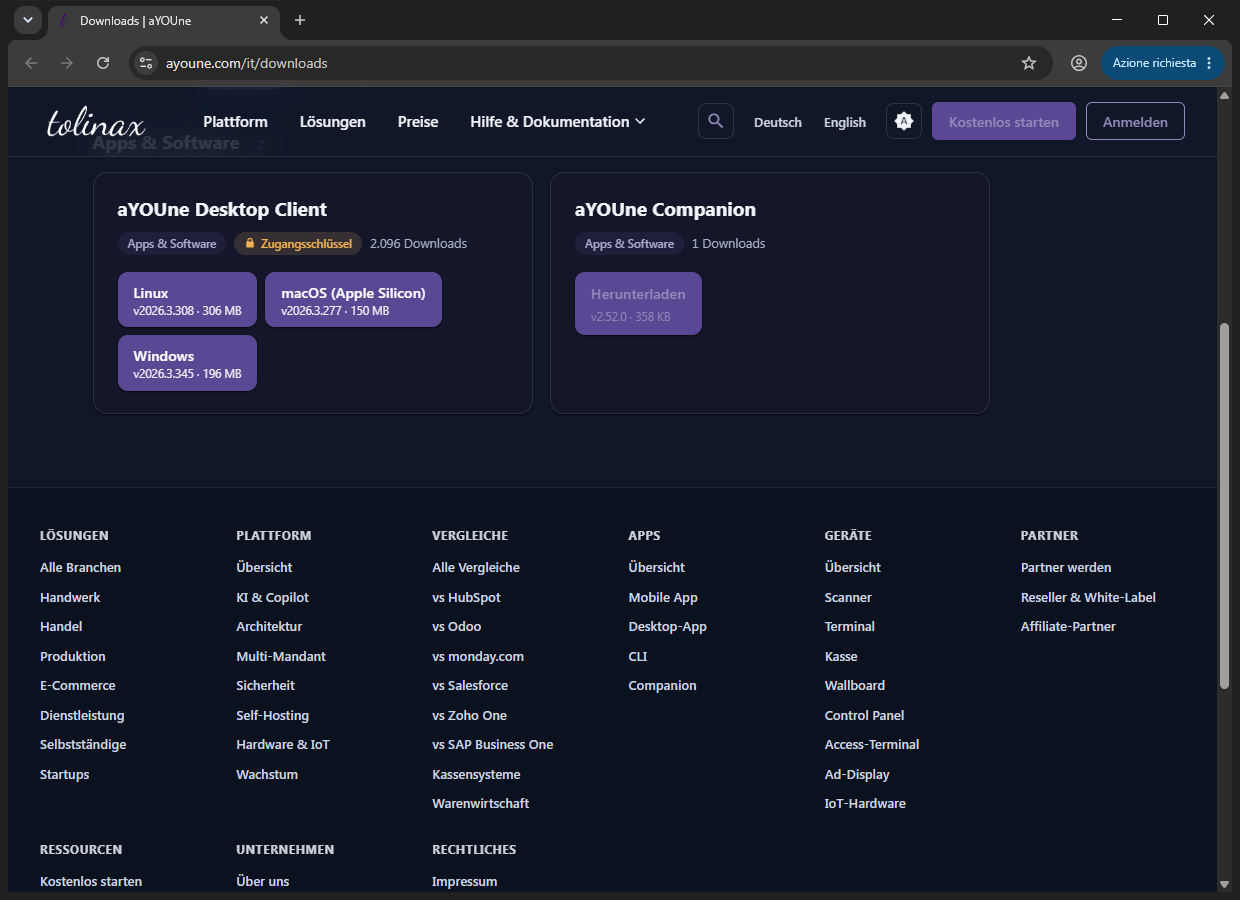Viewport: 1240px width, 900px height.
Task: Open the Handwerk footer link
Action: [70, 597]
